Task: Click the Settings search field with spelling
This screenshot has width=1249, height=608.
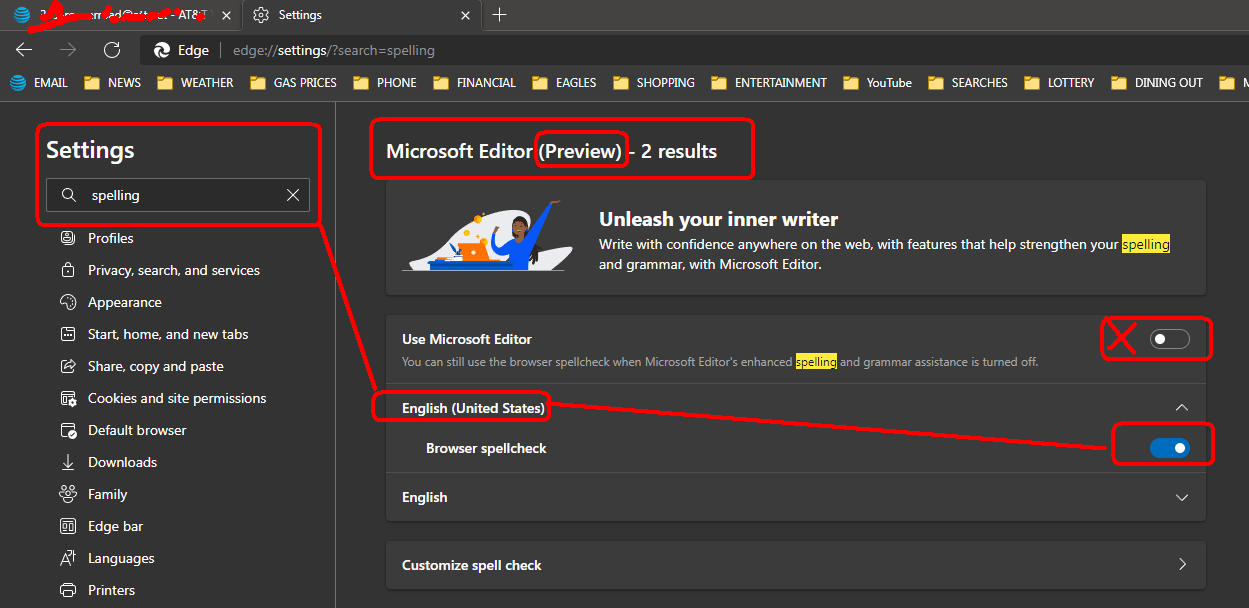Action: click(x=178, y=195)
